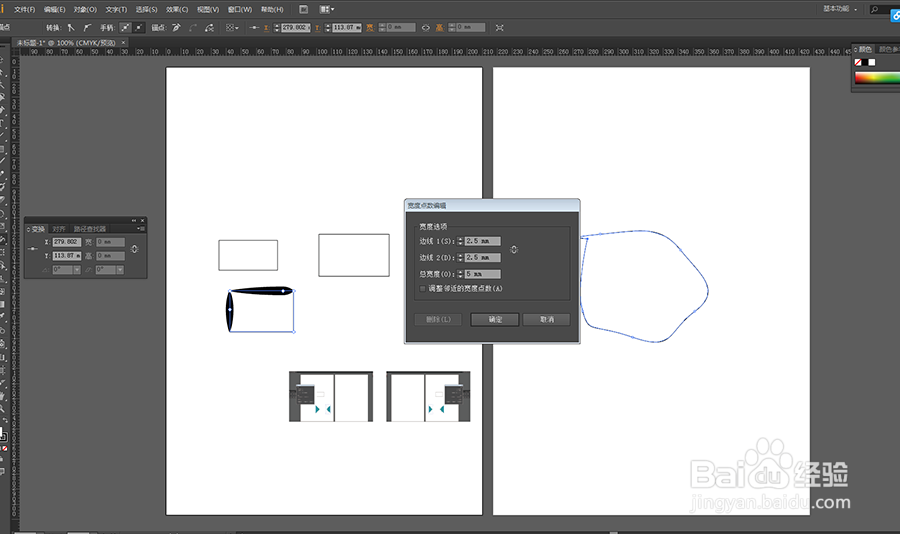900x534 pixels.
Task: Click the isolate selected object icon
Action: (x=500, y=27)
